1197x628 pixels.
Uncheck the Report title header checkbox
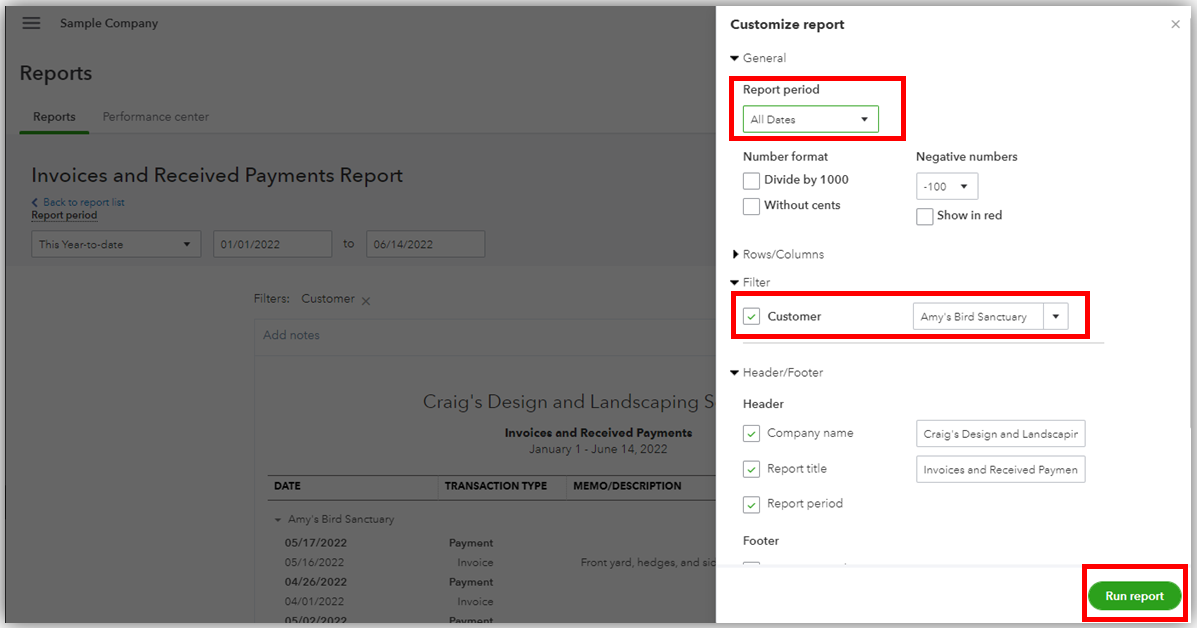pyautogui.click(x=751, y=469)
